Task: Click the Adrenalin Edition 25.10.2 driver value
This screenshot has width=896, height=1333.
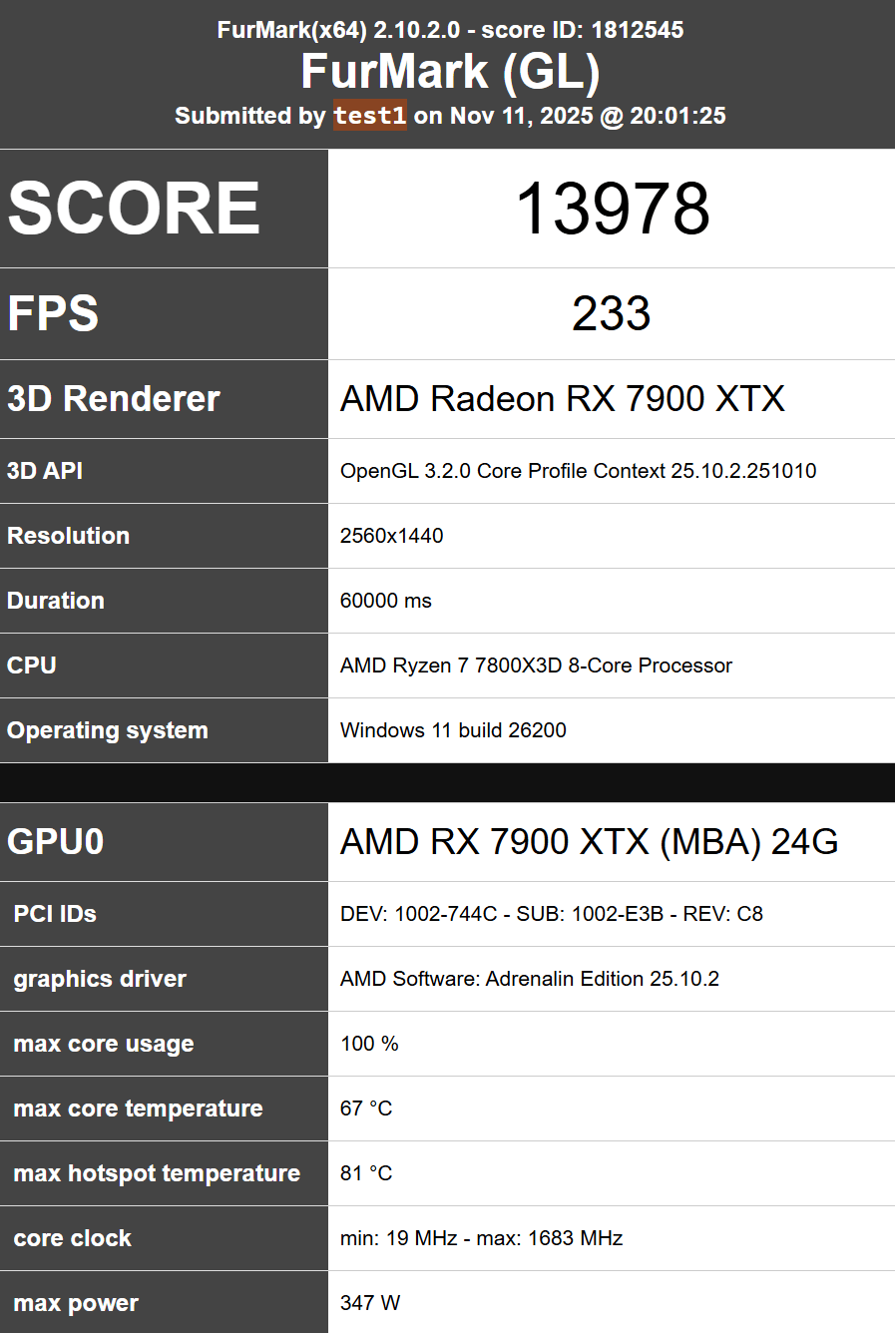Action: point(530,979)
